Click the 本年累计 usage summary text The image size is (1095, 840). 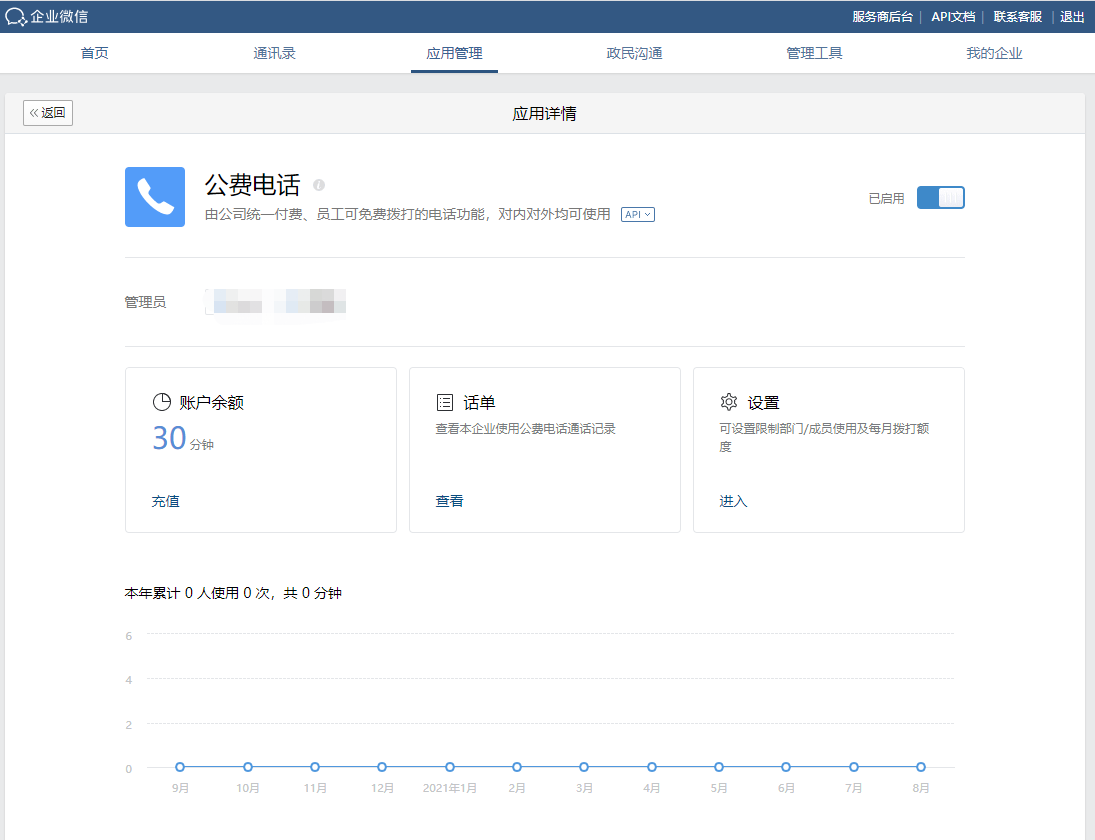point(233,593)
